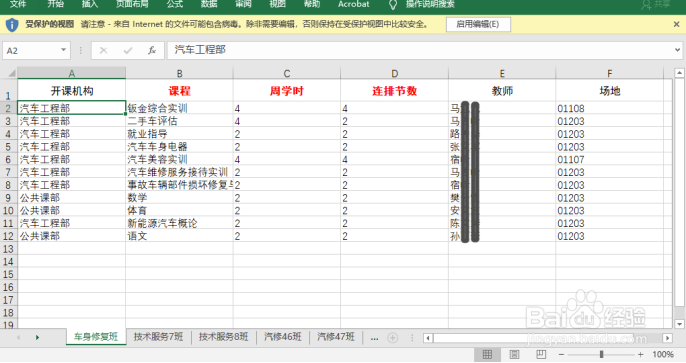Open the 帮助 ribbon tab
686x363 pixels.
[312, 4]
